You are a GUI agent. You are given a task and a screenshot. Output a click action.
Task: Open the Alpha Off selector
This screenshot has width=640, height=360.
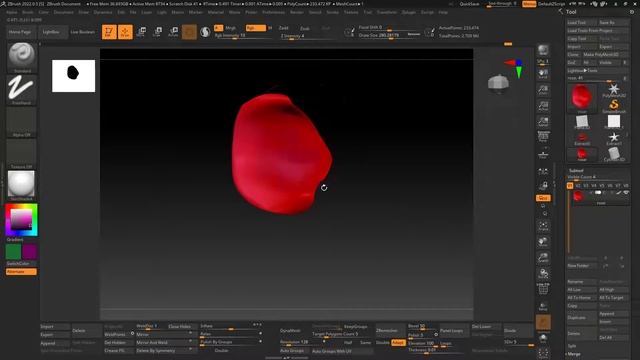click(x=22, y=122)
